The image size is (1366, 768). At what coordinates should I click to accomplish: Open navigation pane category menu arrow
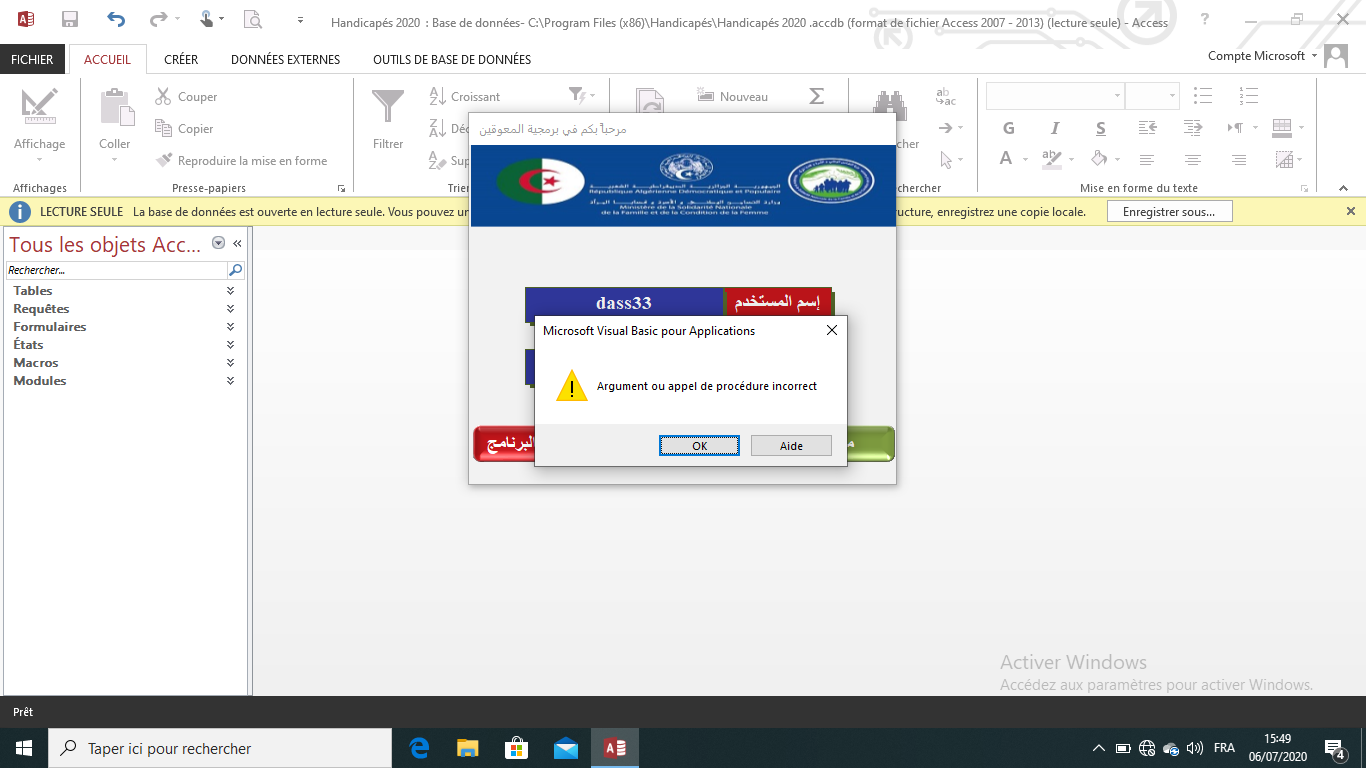click(219, 244)
